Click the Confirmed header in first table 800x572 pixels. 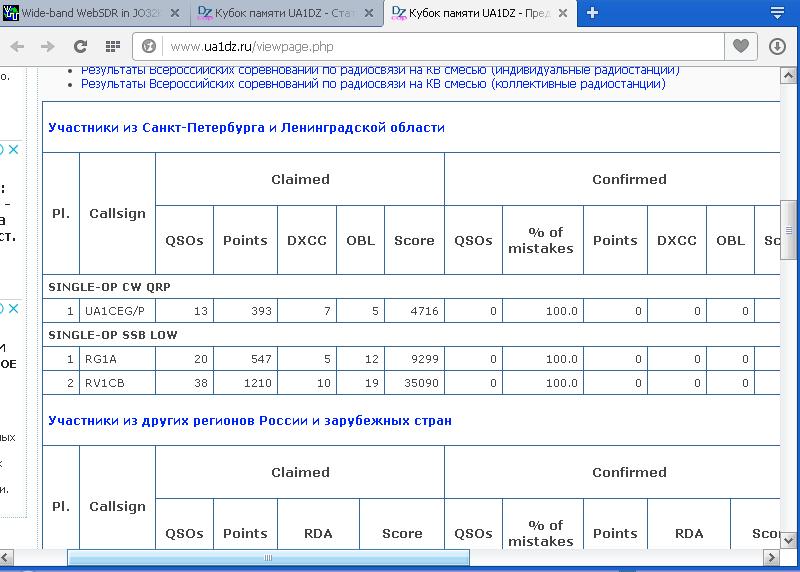click(x=629, y=179)
